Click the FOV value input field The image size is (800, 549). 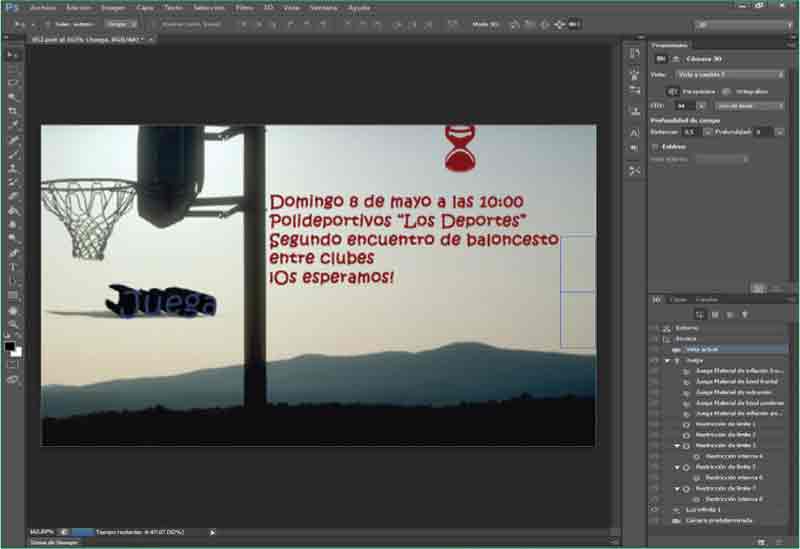683,105
